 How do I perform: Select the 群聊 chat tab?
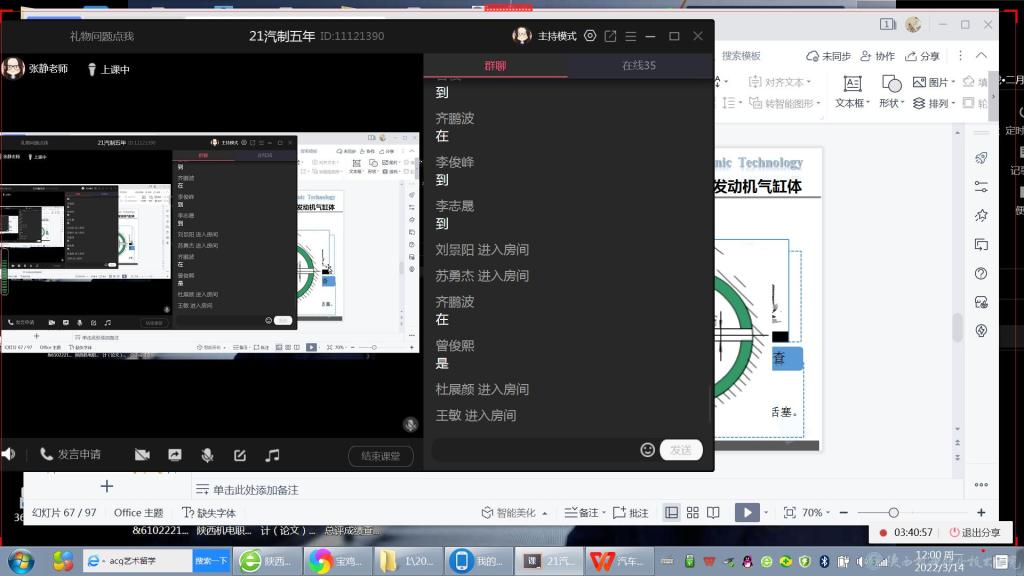point(495,66)
